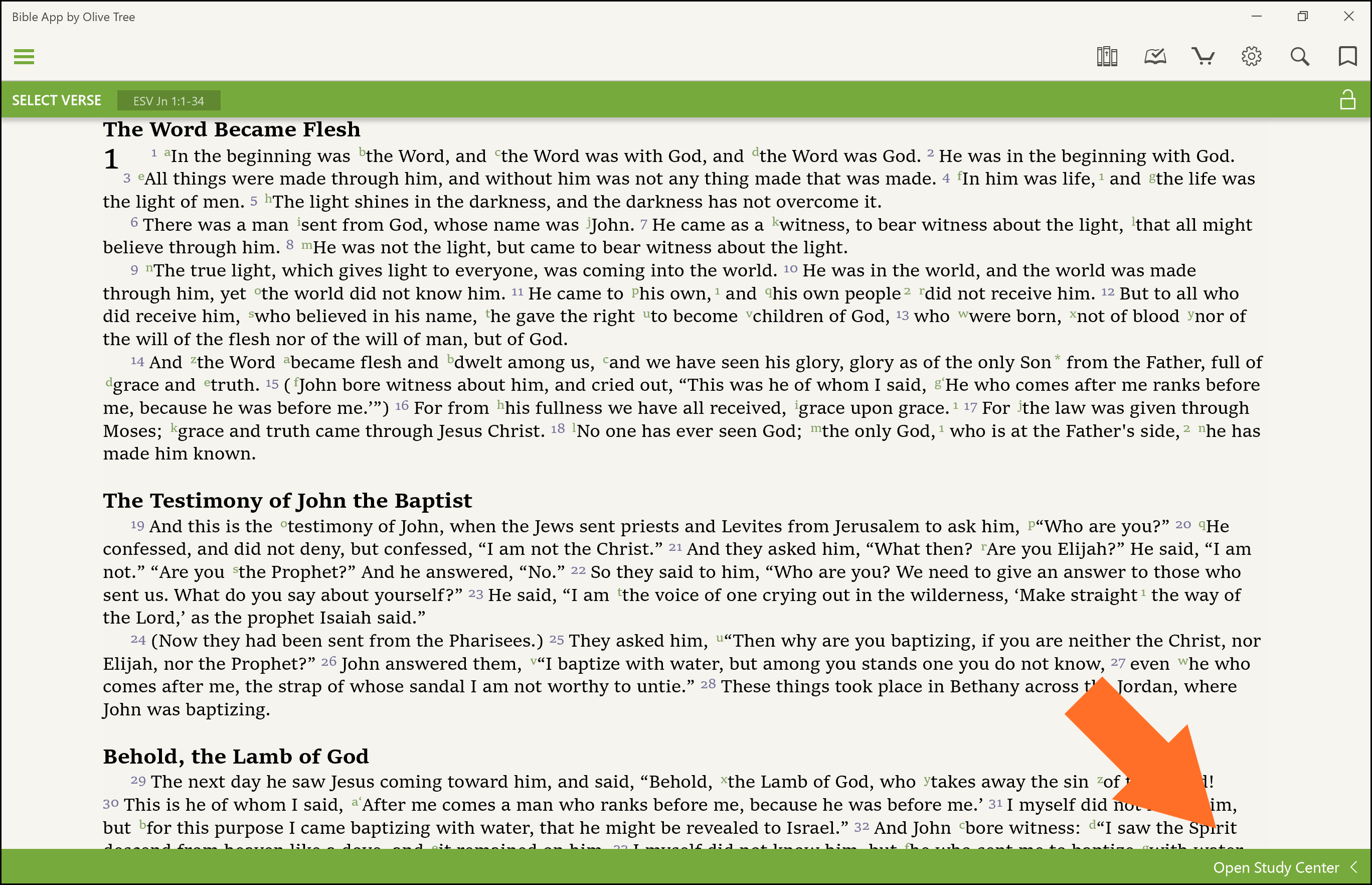
Task: Open the reading plans icon
Action: point(1154,56)
